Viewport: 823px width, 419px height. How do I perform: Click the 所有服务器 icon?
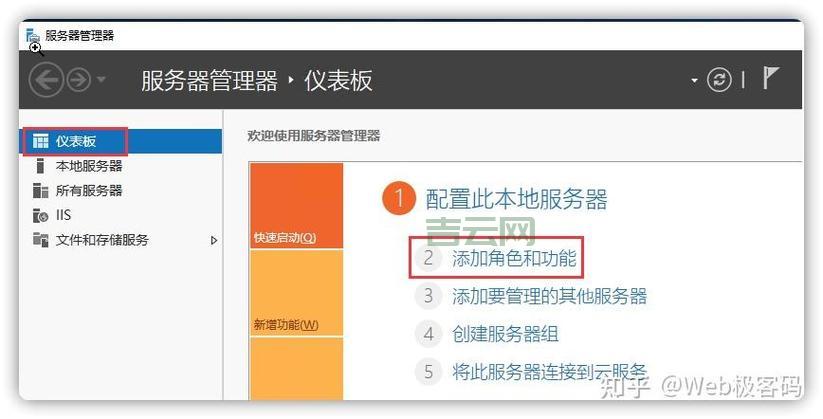(40, 191)
